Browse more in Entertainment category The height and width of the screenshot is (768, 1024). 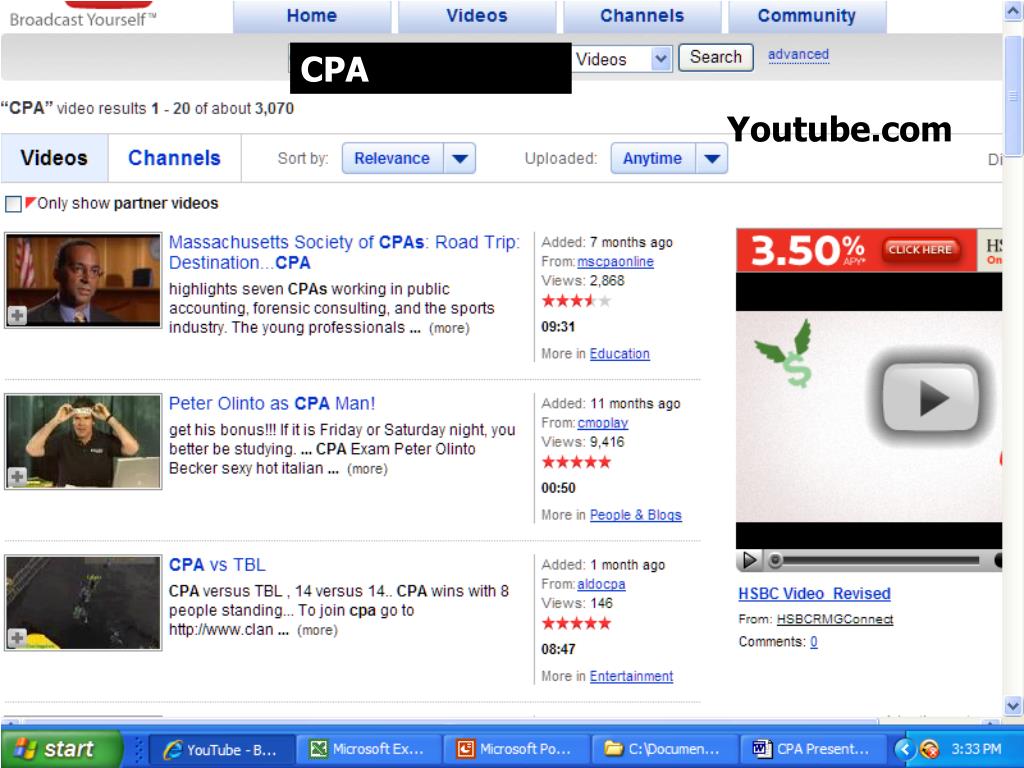(631, 677)
